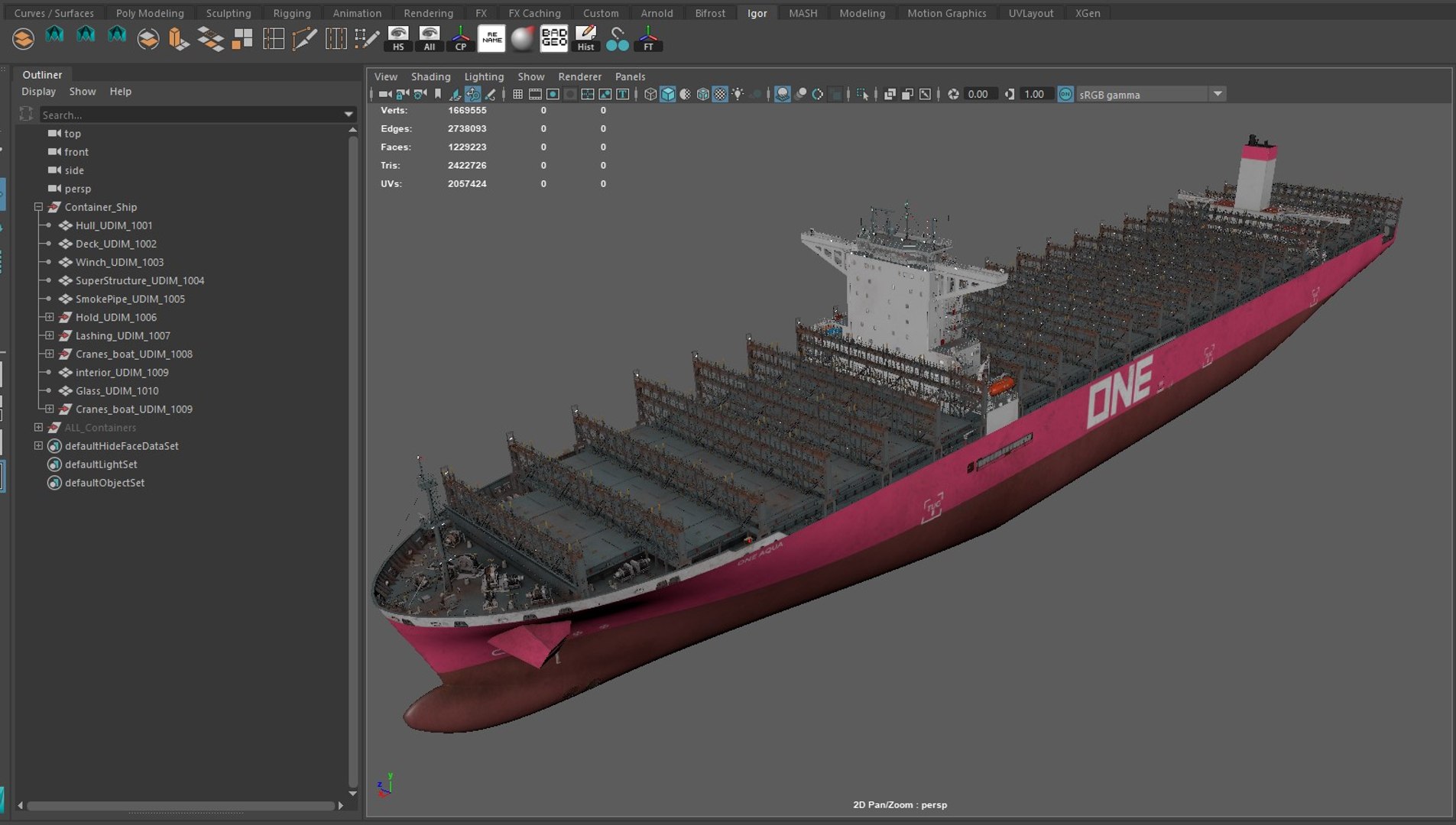This screenshot has height=825, width=1456.
Task: Select SuperStructure_UDIM_1004 in the Outliner
Action: [x=139, y=280]
